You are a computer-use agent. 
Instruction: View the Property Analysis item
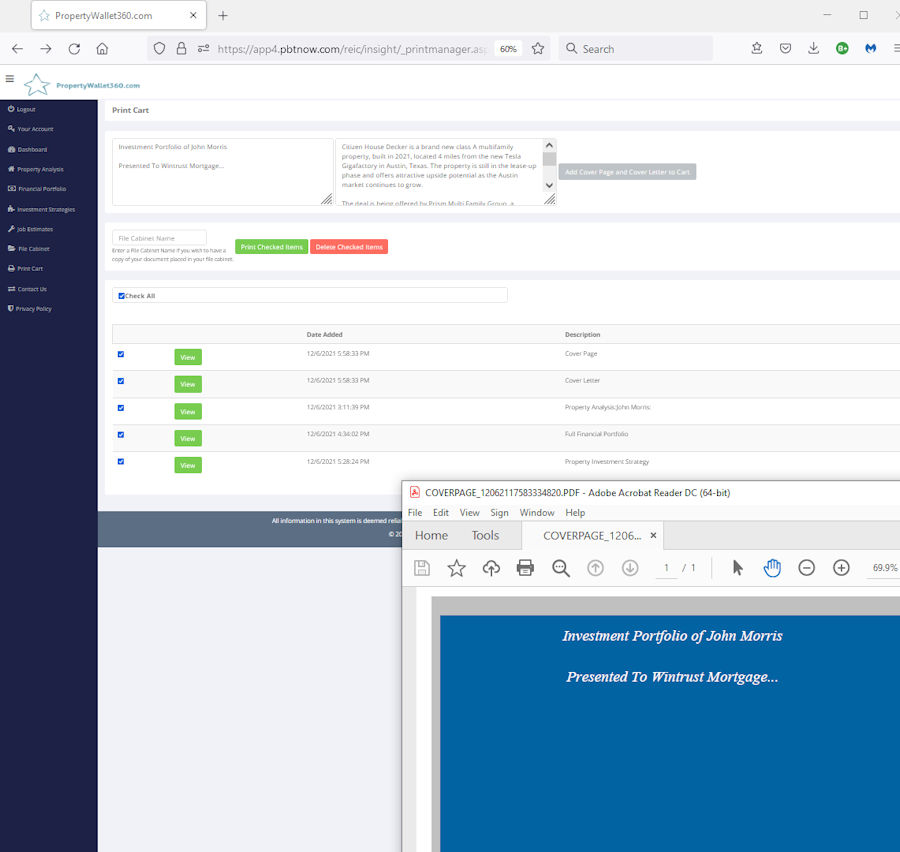188,412
